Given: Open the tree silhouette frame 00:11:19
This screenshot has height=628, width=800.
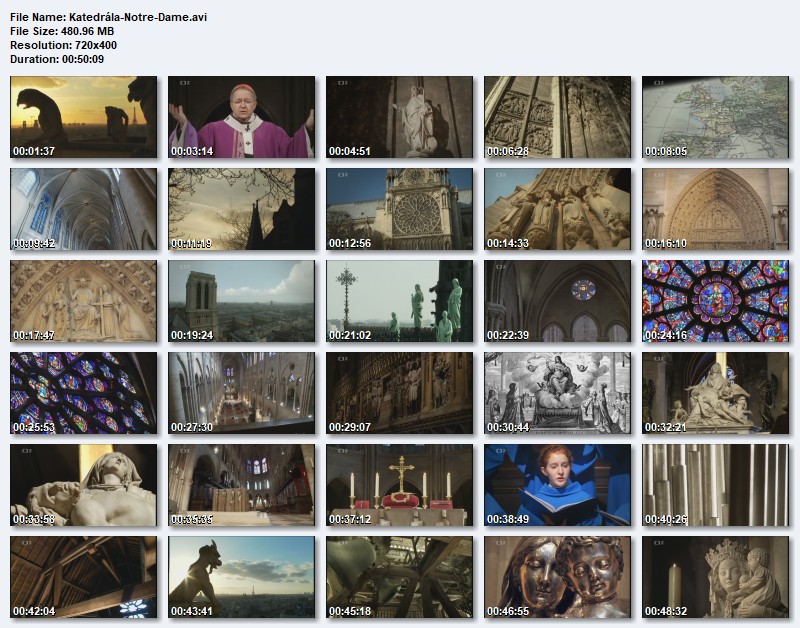Looking at the screenshot, I should coord(242,209).
